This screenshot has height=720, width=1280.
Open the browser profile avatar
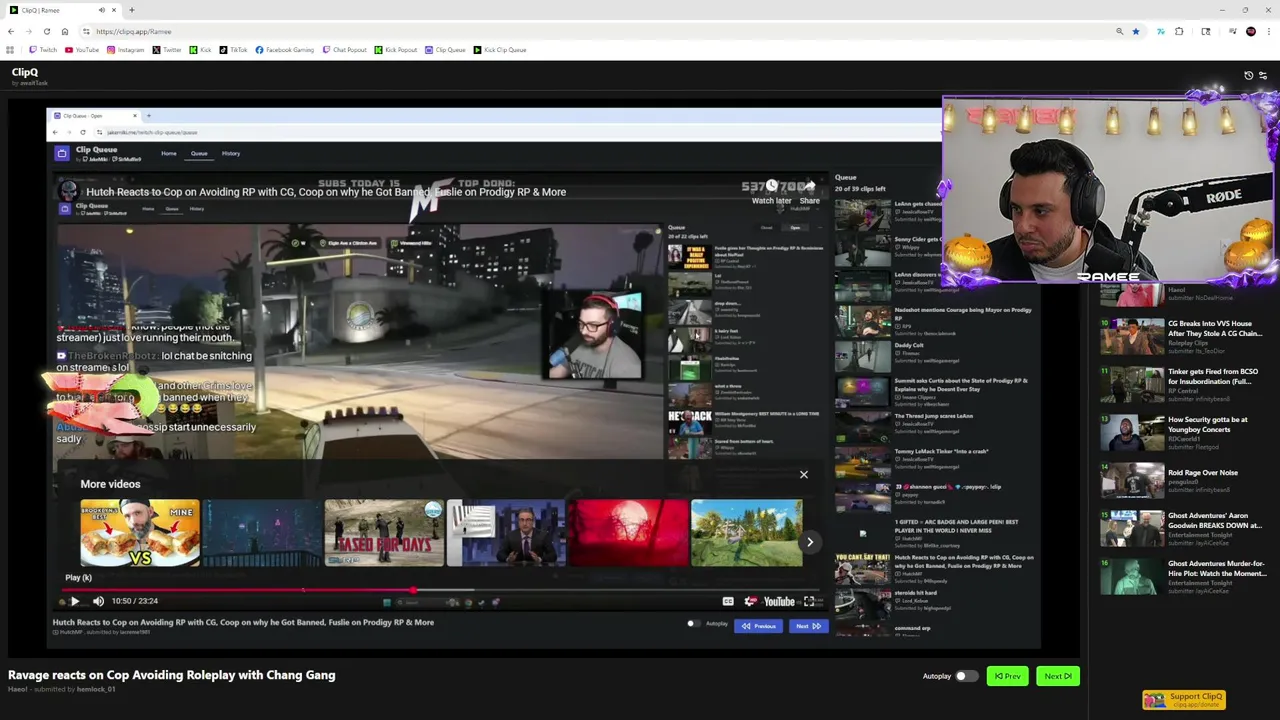(1250, 31)
